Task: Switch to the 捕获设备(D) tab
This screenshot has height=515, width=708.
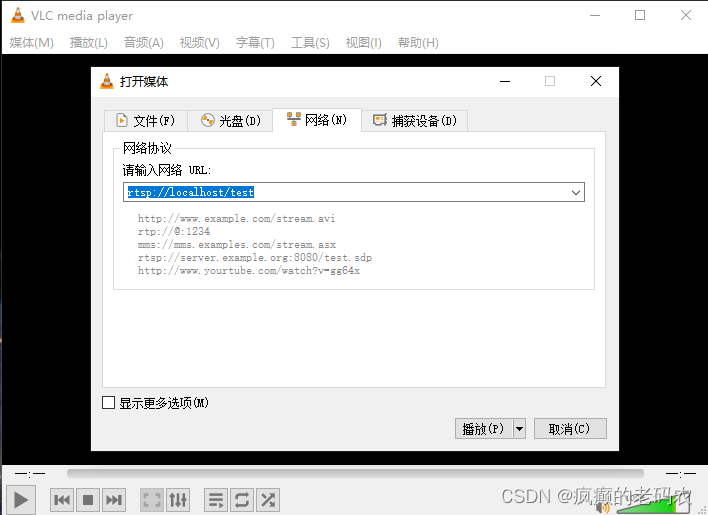Action: point(415,121)
